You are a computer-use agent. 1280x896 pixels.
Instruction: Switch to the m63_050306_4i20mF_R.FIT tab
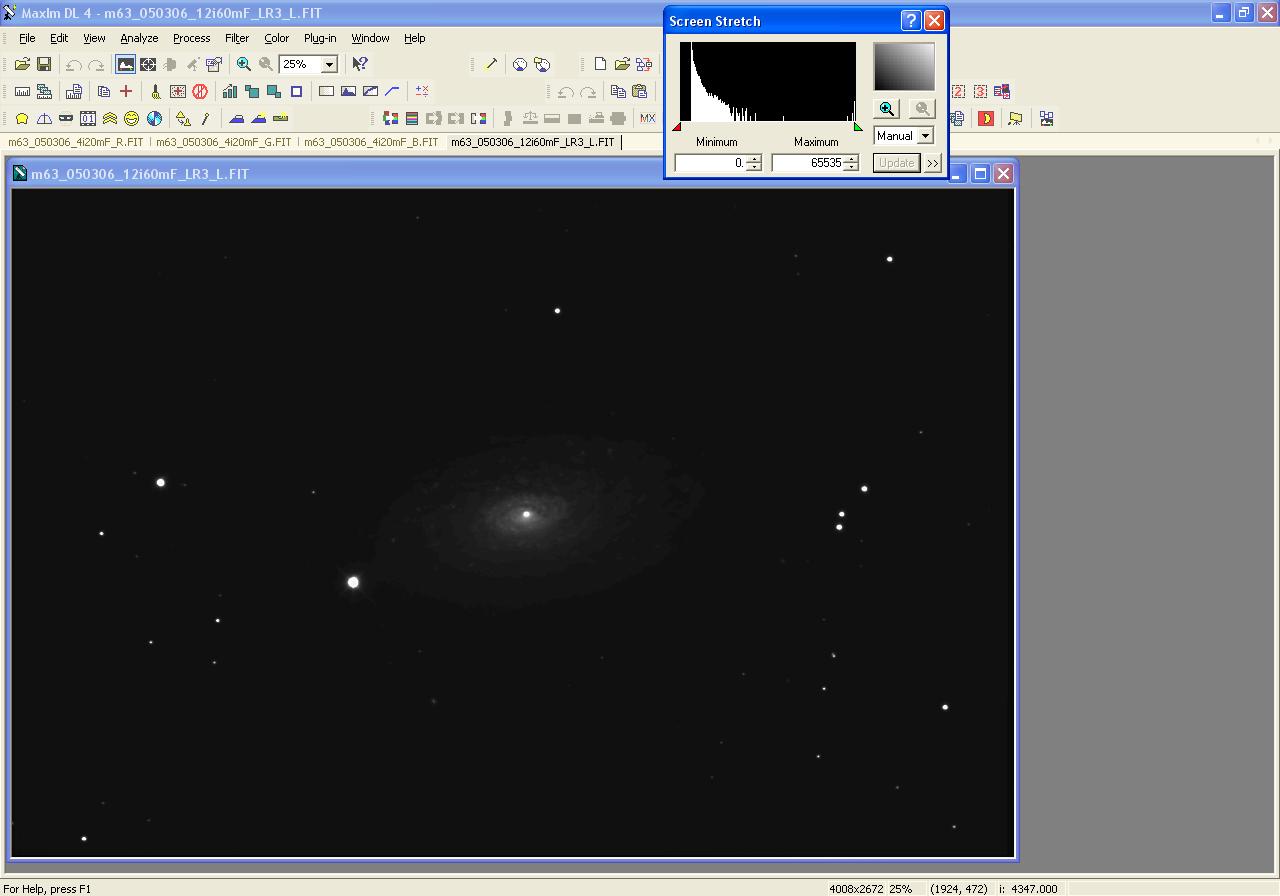tap(76, 142)
